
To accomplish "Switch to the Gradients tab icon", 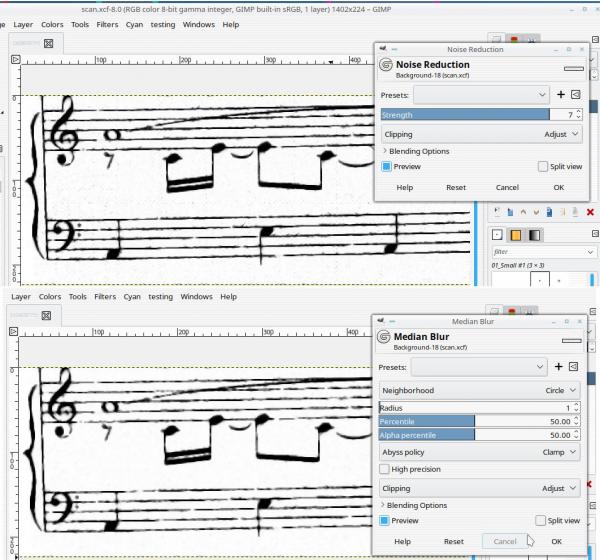I will pyautogui.click(x=535, y=235).
